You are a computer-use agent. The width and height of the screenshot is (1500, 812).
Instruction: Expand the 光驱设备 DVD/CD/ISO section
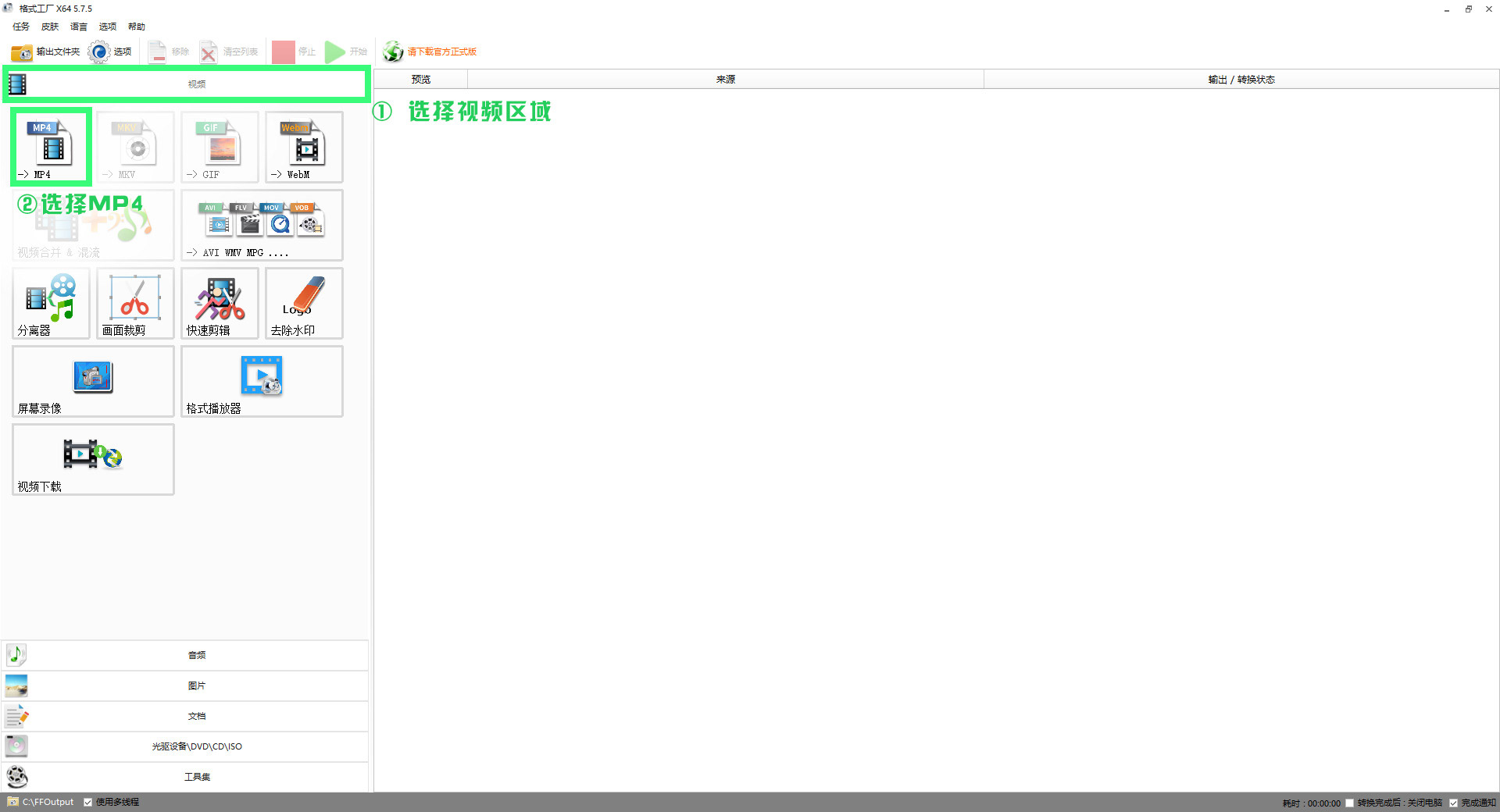point(185,746)
